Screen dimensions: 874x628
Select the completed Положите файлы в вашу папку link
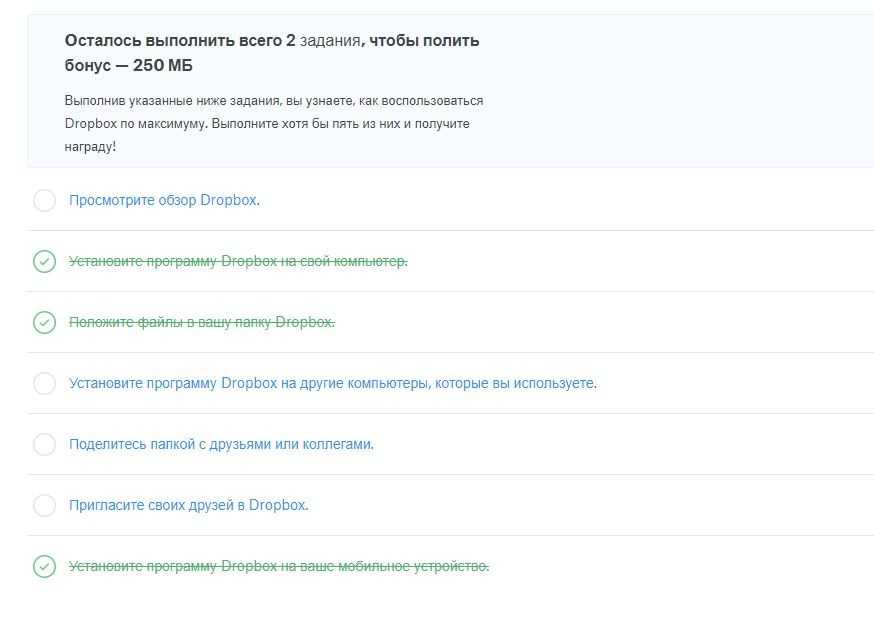201,322
